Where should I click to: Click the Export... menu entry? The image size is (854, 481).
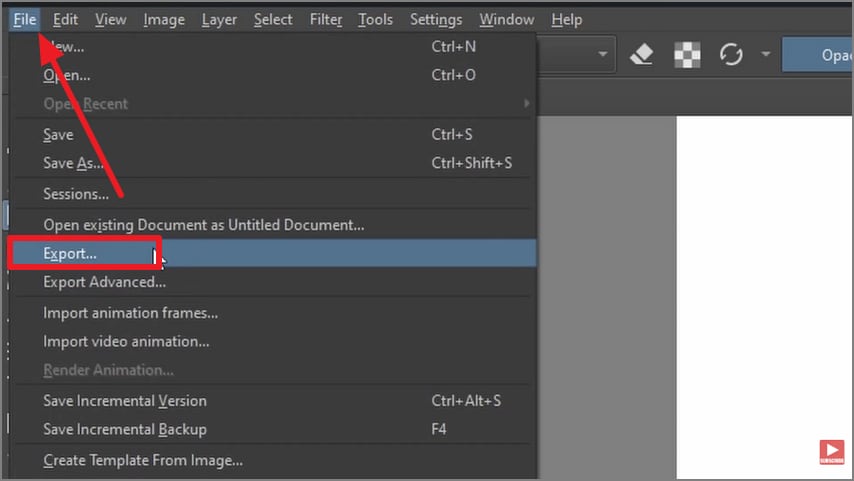[273, 253]
